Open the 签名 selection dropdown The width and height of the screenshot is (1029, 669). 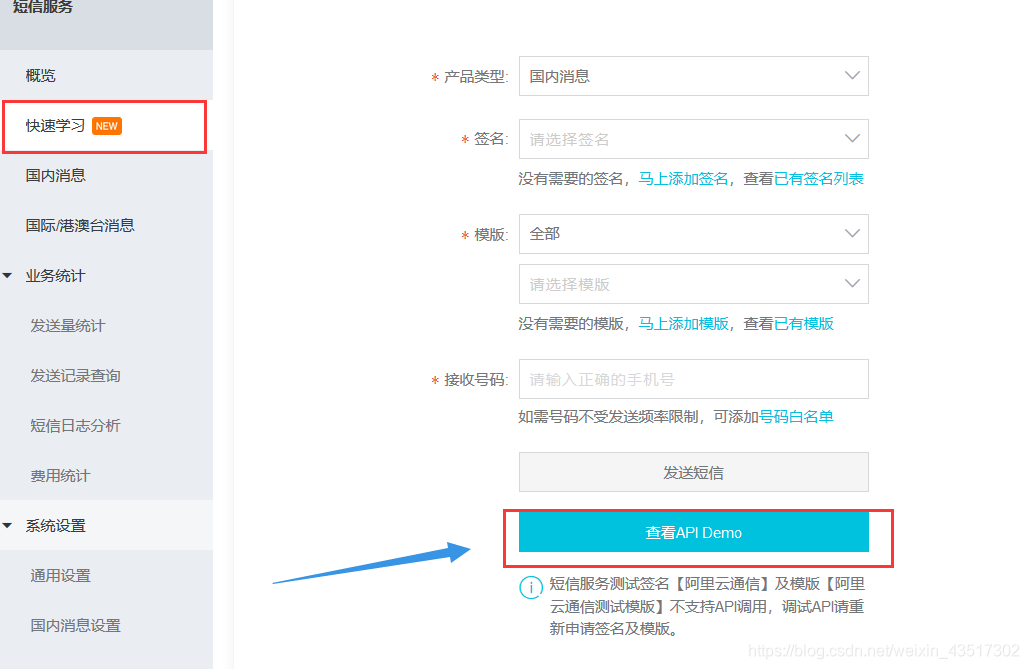click(x=694, y=139)
